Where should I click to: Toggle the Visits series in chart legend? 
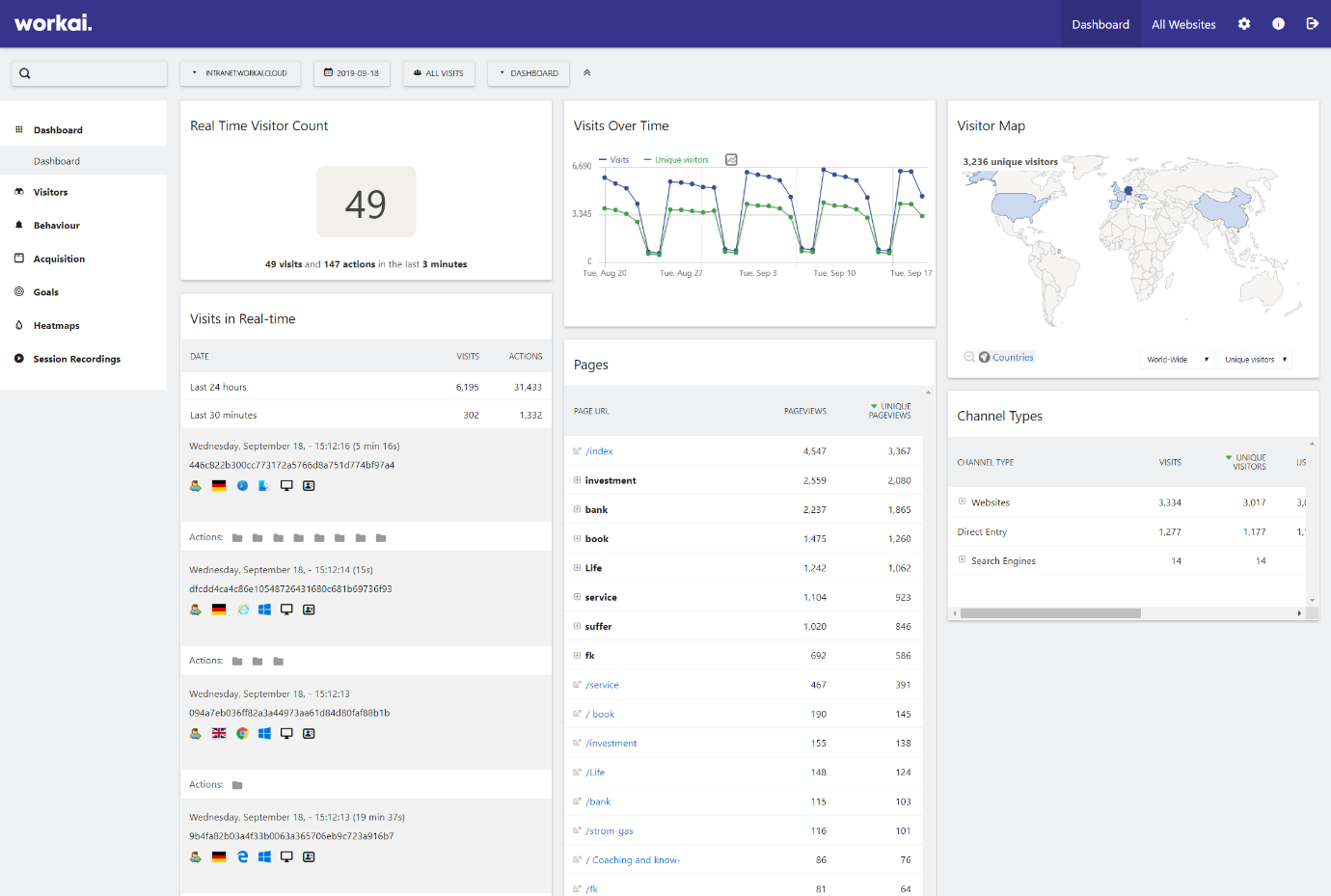[x=614, y=160]
